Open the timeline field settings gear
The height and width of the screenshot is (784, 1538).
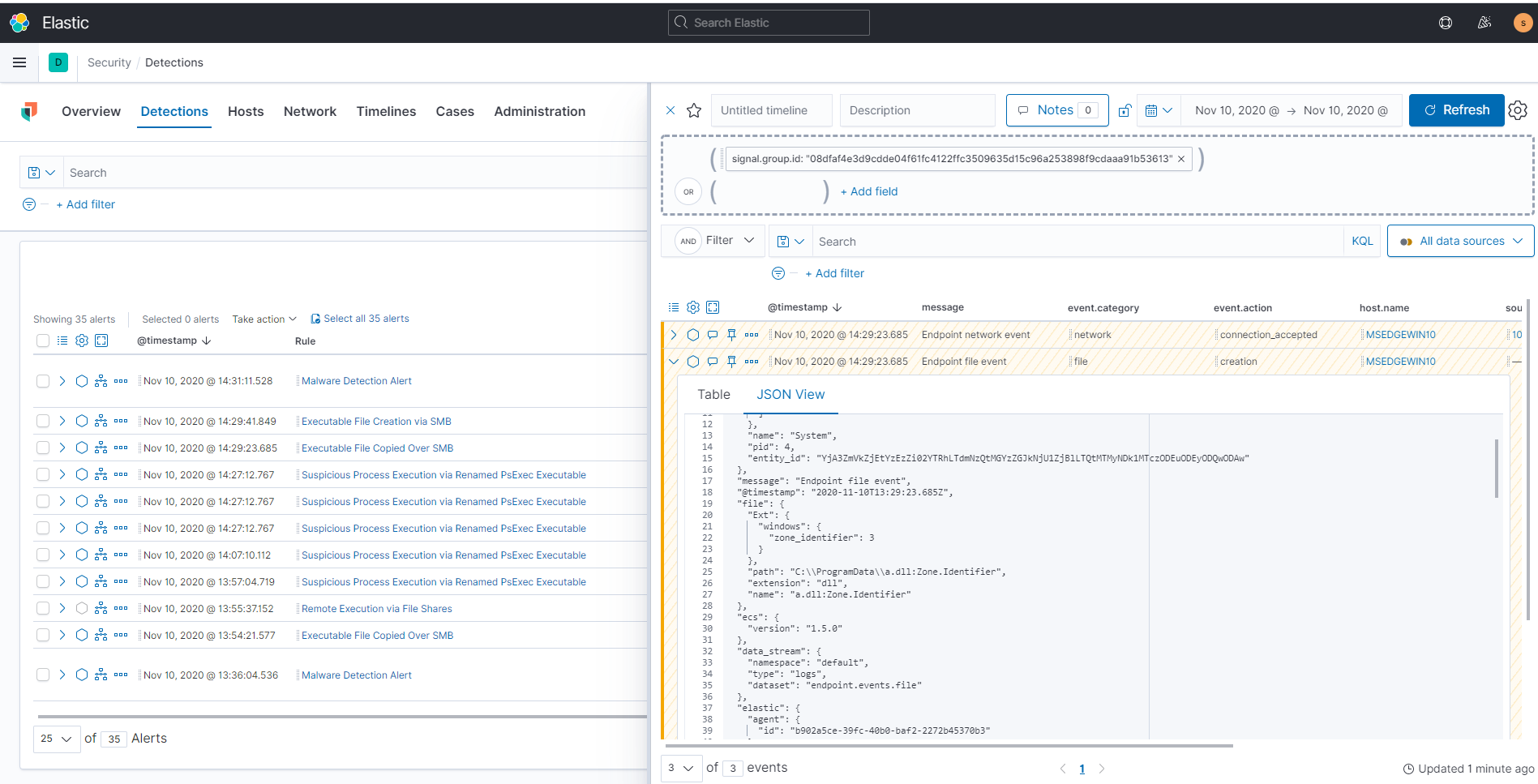pos(692,307)
